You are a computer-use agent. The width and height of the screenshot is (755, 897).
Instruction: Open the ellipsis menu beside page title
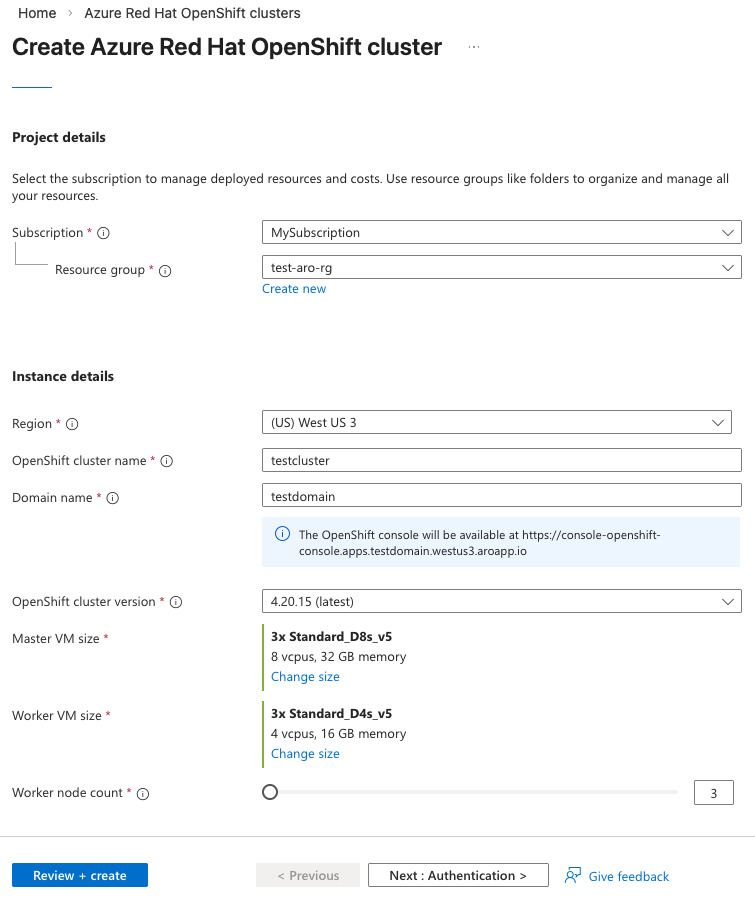474,47
